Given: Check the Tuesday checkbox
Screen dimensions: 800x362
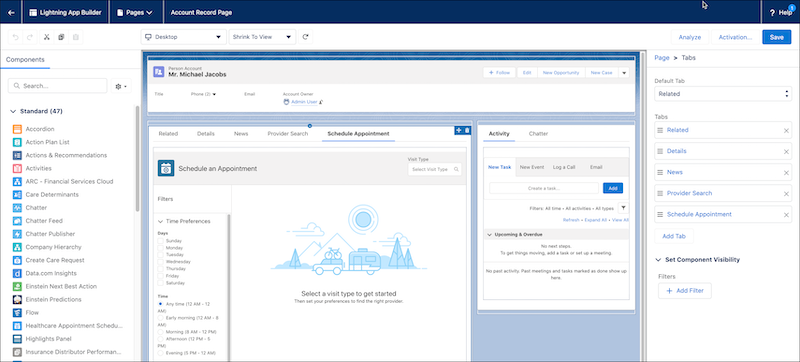Looking at the screenshot, I should [x=161, y=254].
